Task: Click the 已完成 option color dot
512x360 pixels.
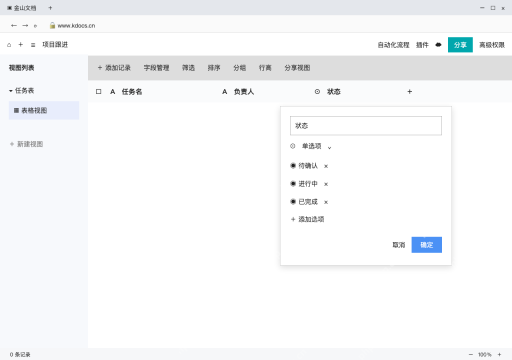Action: pos(293,202)
